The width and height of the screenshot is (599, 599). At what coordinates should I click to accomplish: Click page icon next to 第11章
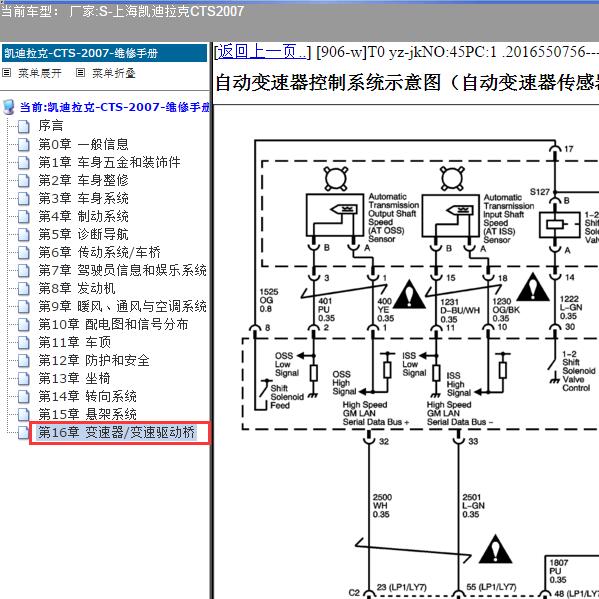pyautogui.click(x=24, y=343)
